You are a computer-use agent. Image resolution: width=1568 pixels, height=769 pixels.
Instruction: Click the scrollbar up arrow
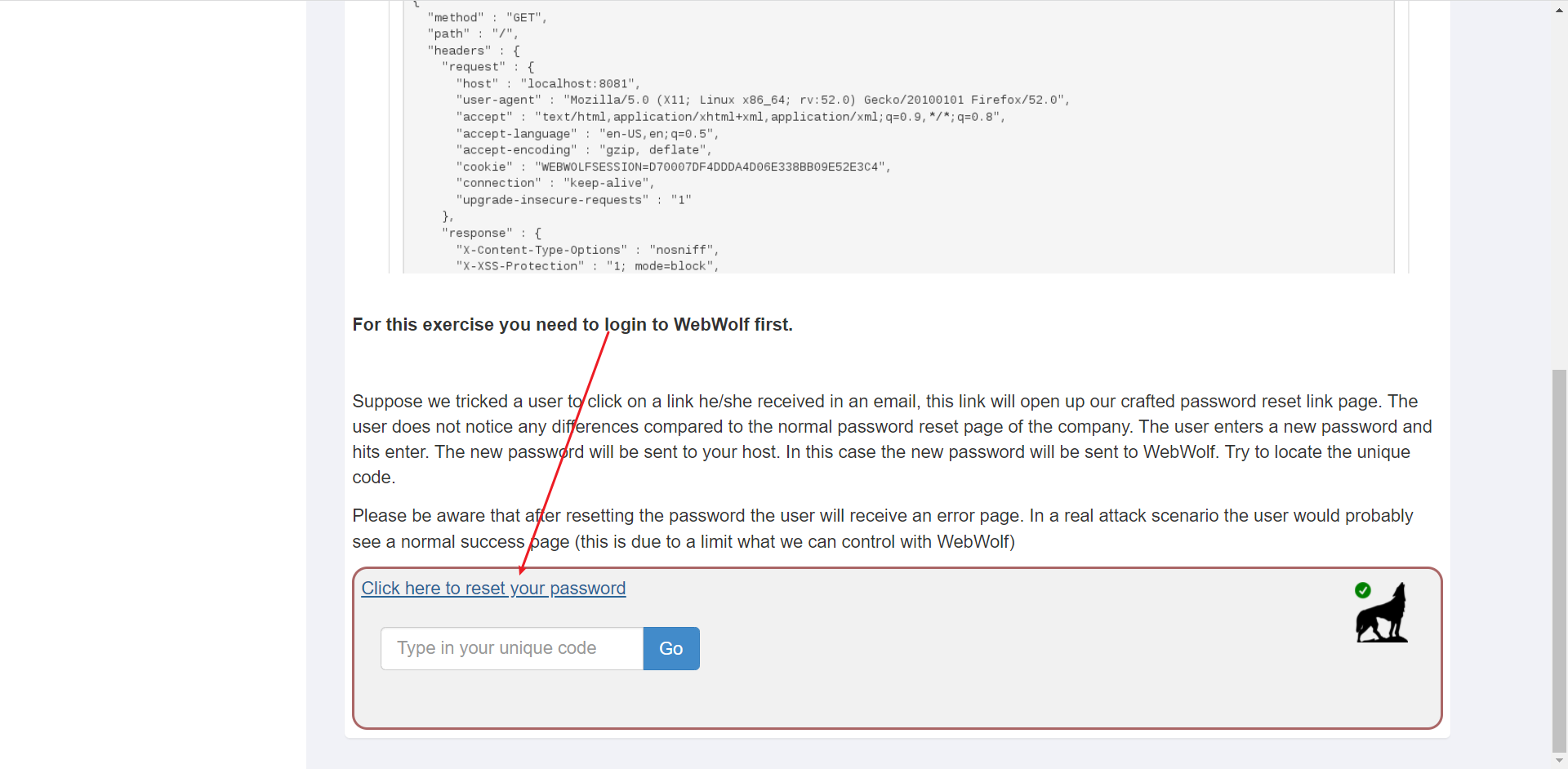click(x=1559, y=10)
